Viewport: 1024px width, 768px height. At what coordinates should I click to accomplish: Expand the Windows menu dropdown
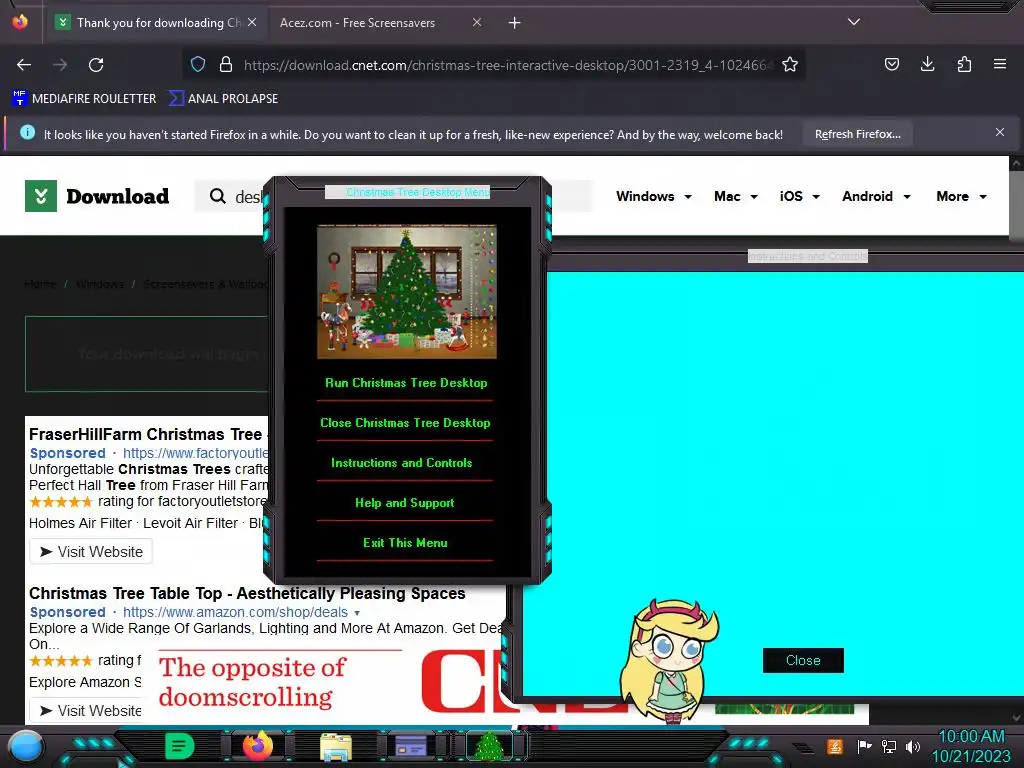[653, 197]
